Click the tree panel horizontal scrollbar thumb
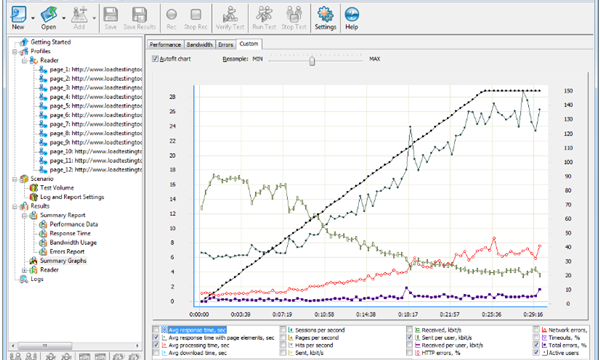 pos(45,345)
